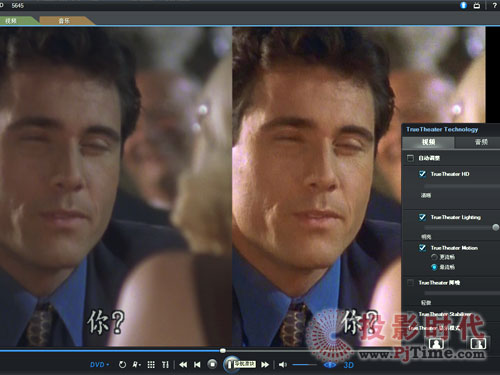This screenshot has height=375, width=500.
Task: Open the 音乐 tab at top
Action: 64,21
